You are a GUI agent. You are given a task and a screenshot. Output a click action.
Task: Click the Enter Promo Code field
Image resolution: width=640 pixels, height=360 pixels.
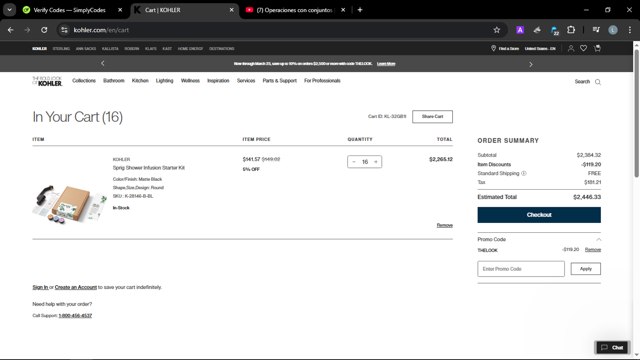point(521,269)
